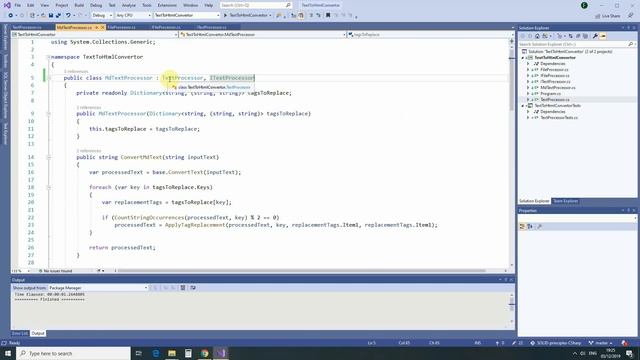Image resolution: width=640 pixels, height=360 pixels.
Task: Click the editor horizontal scrollbar
Action: [x=301, y=271]
